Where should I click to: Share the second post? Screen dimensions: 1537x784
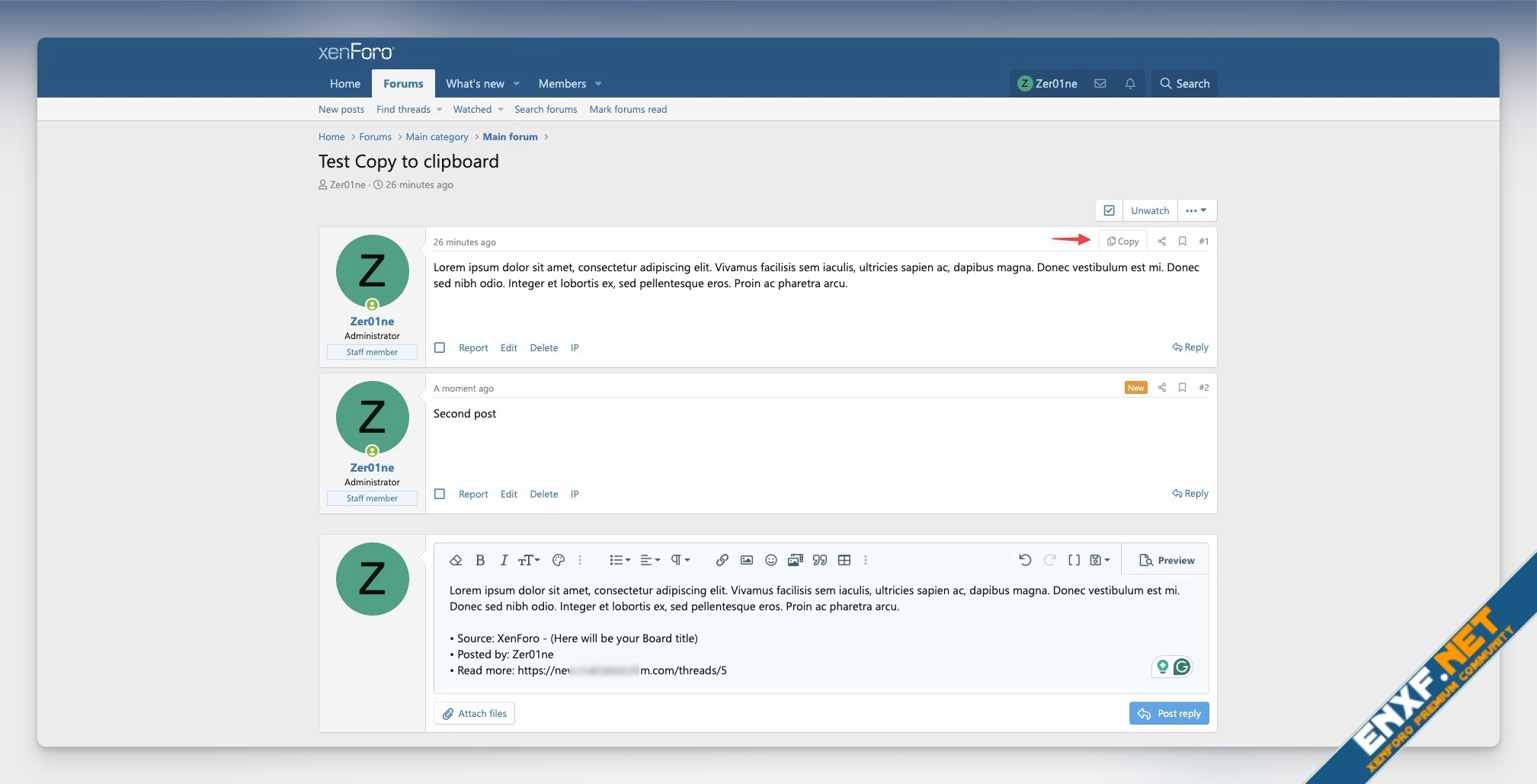pyautogui.click(x=1161, y=388)
